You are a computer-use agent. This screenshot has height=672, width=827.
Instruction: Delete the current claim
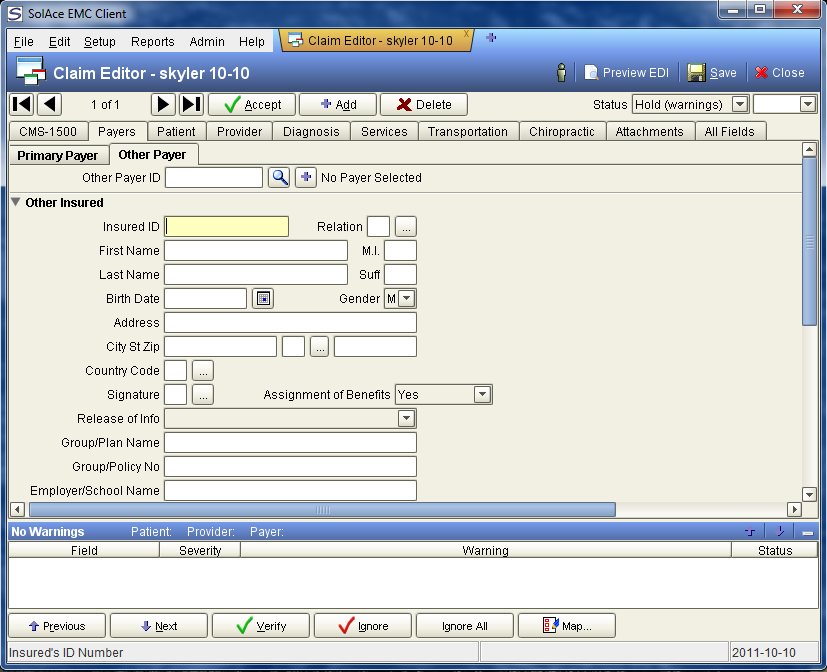[424, 104]
